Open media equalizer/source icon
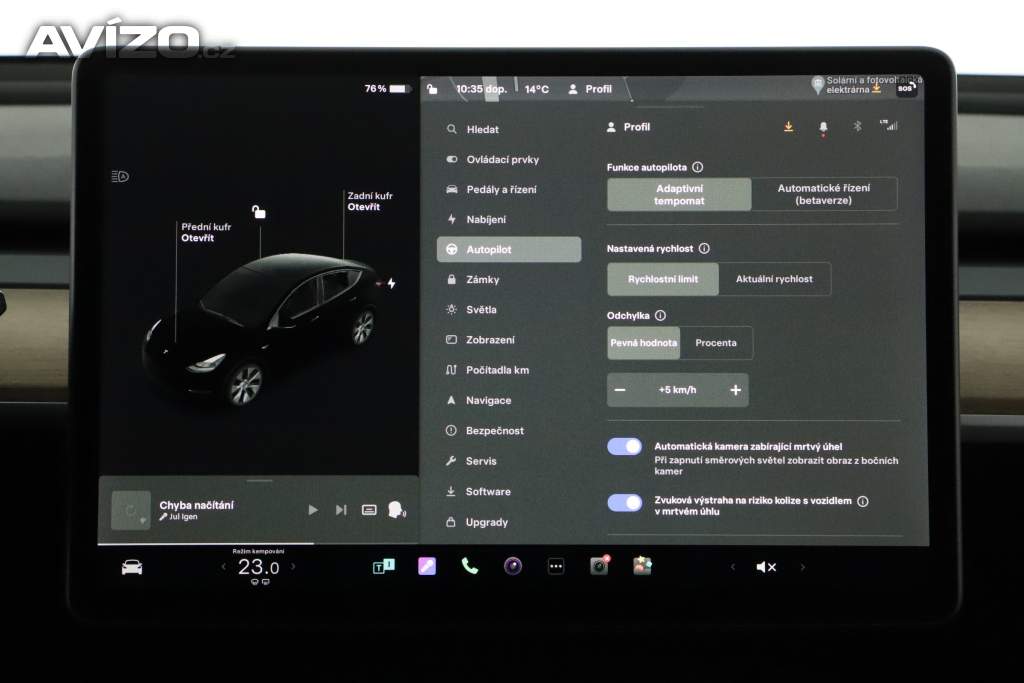Image resolution: width=1024 pixels, height=683 pixels. tap(369, 510)
